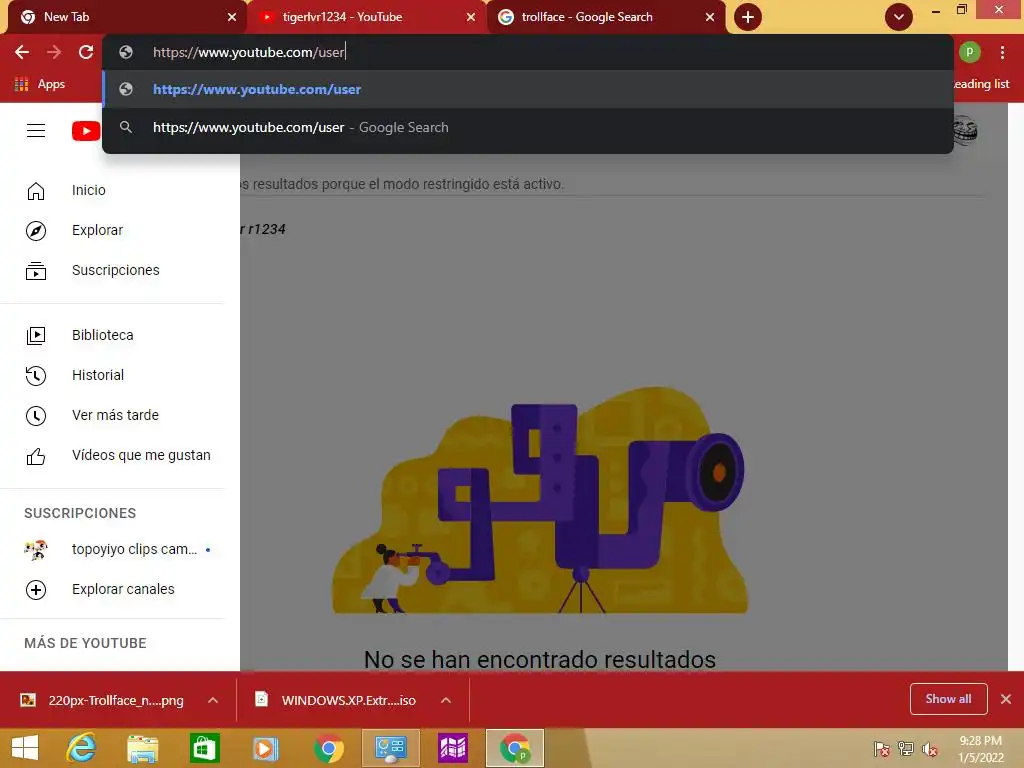
Task: Select the https://www.youtube.com/user URL suggestion
Action: (528, 89)
